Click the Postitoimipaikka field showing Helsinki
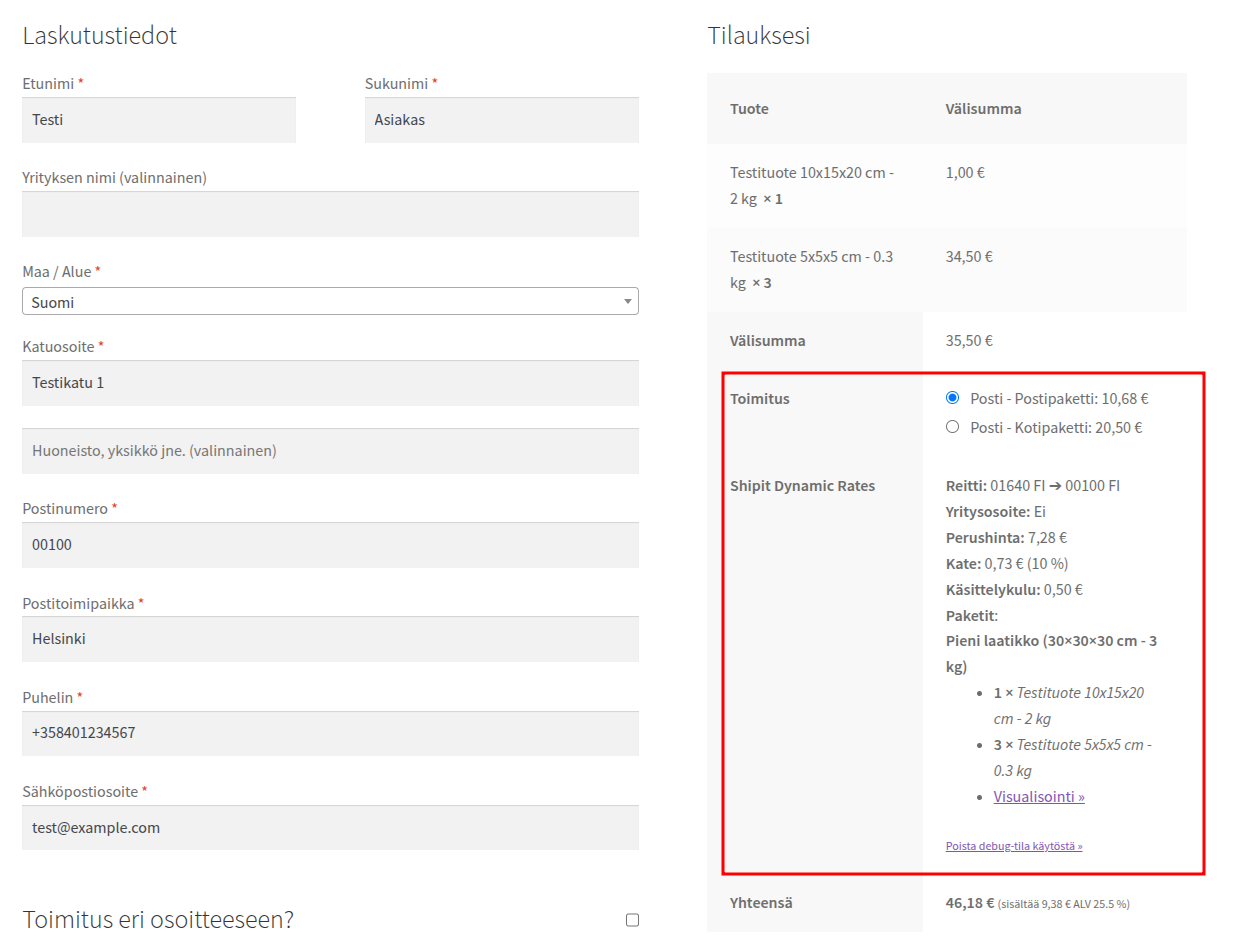This screenshot has width=1237, height=952. click(x=330, y=639)
